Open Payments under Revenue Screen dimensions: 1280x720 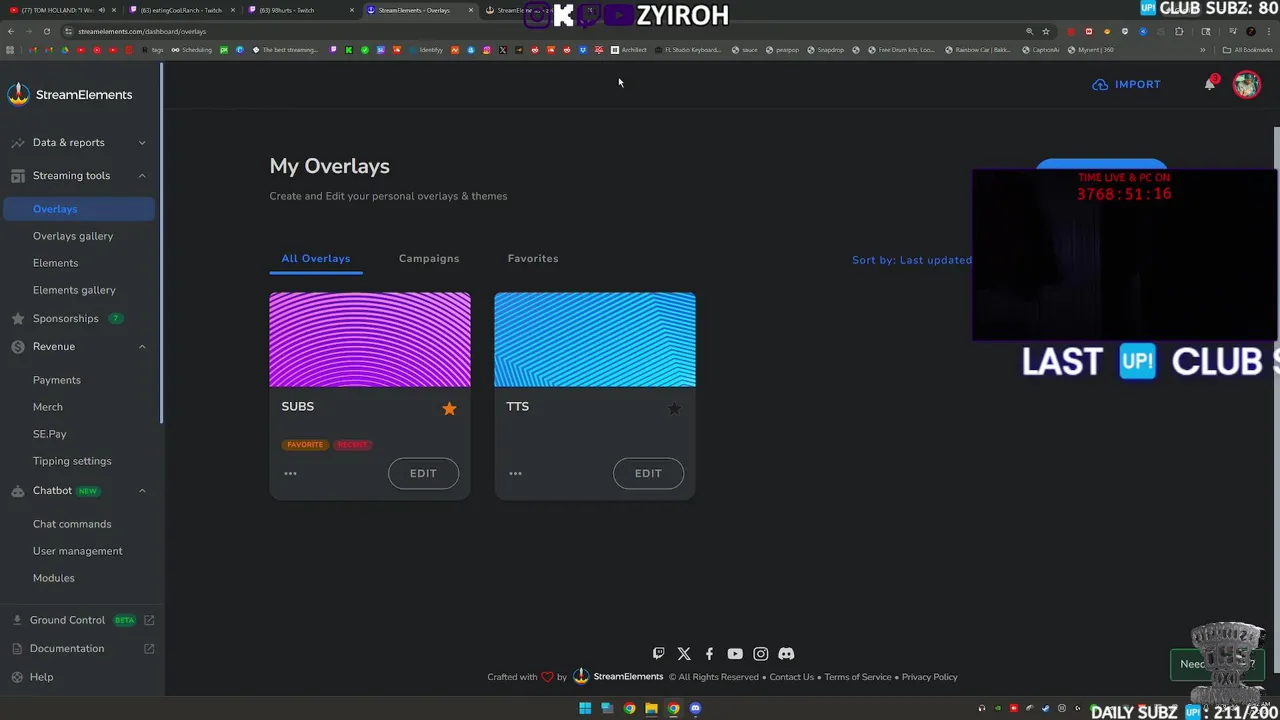pos(57,380)
